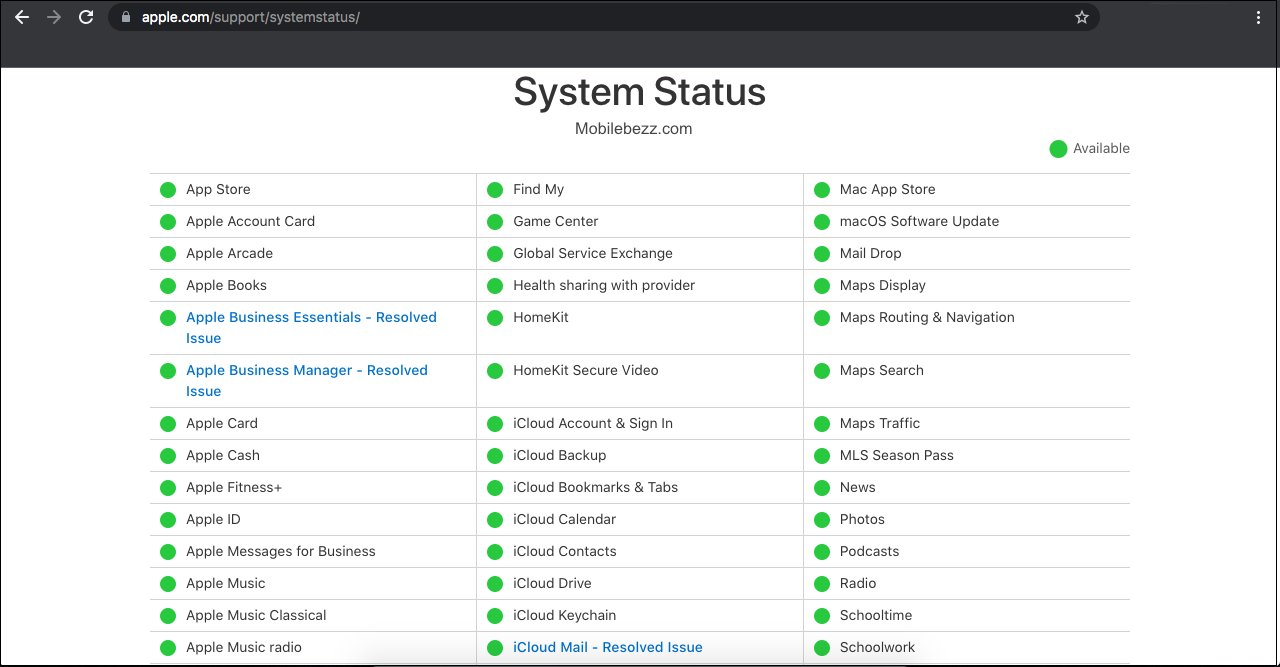Image resolution: width=1280 pixels, height=667 pixels.
Task: Click the status dot beside Apple Card
Action: [168, 424]
